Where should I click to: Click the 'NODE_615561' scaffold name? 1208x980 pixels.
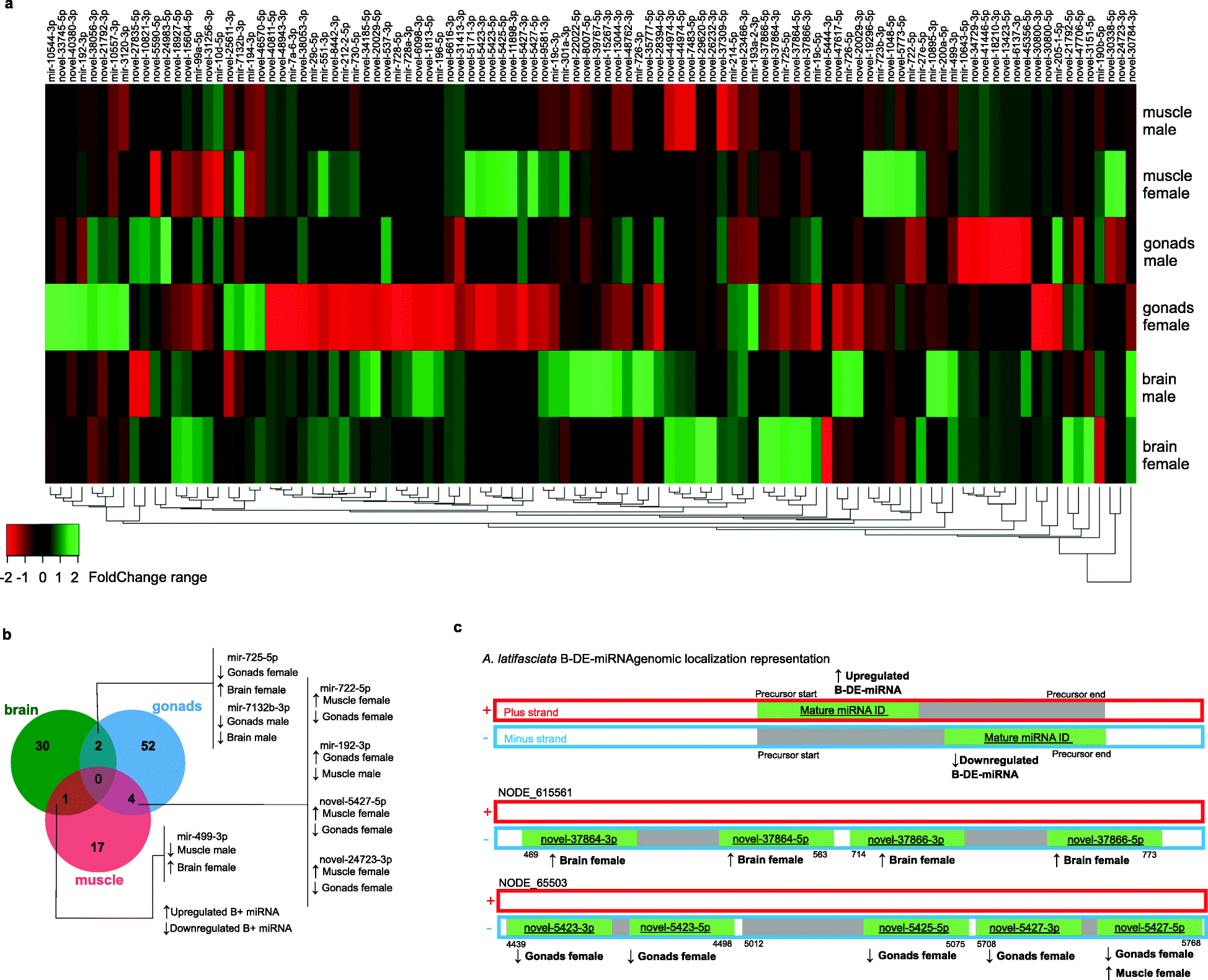(x=535, y=793)
